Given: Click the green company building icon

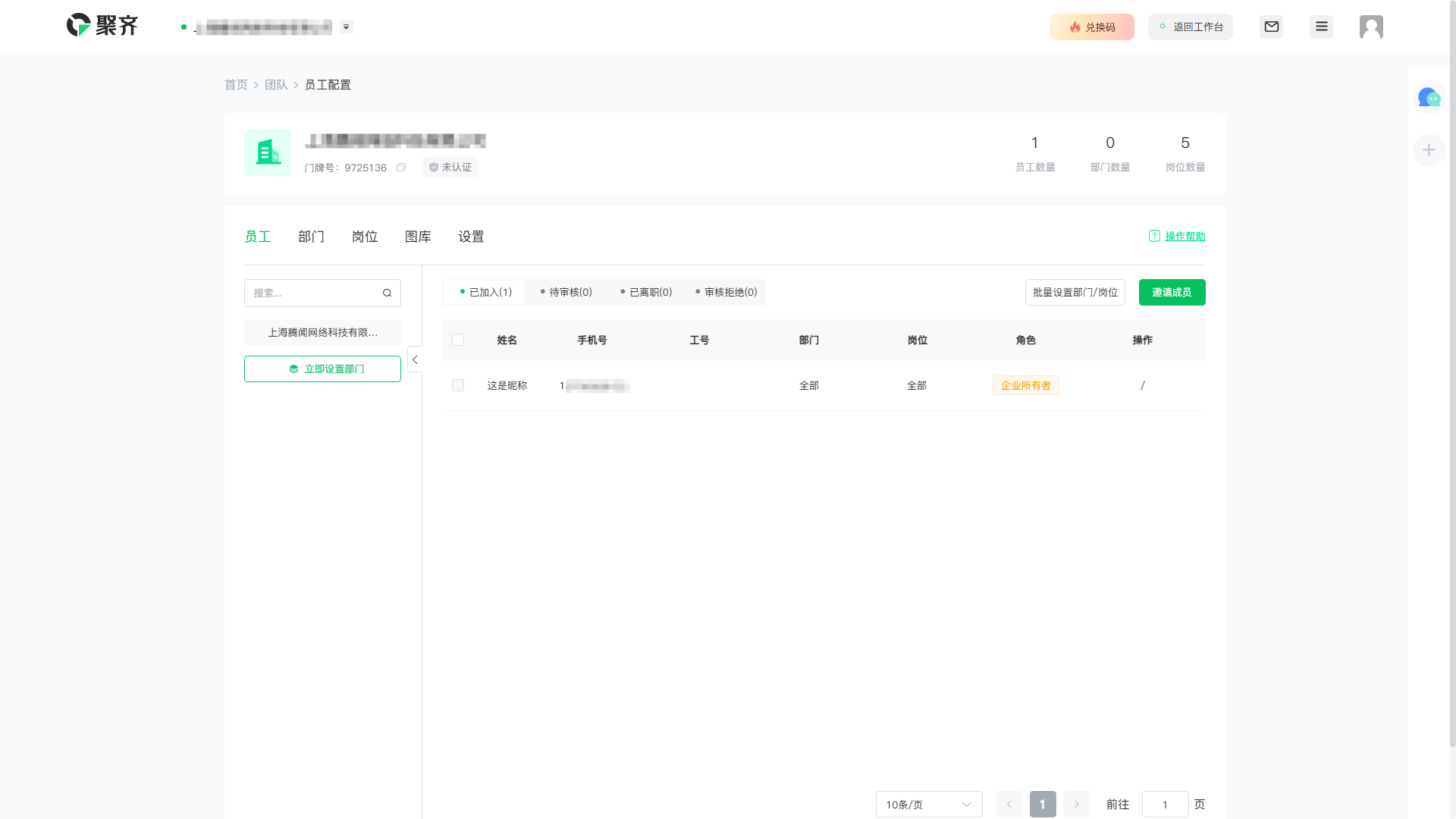Looking at the screenshot, I should click(268, 152).
